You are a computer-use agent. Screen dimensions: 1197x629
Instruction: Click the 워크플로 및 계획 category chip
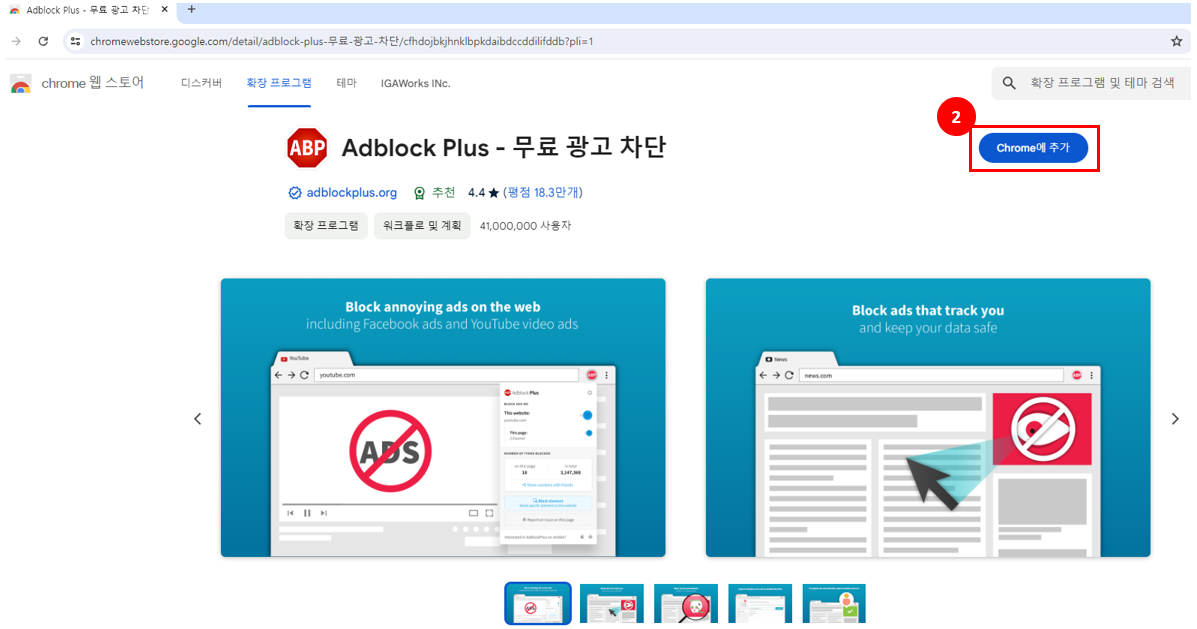tap(422, 226)
